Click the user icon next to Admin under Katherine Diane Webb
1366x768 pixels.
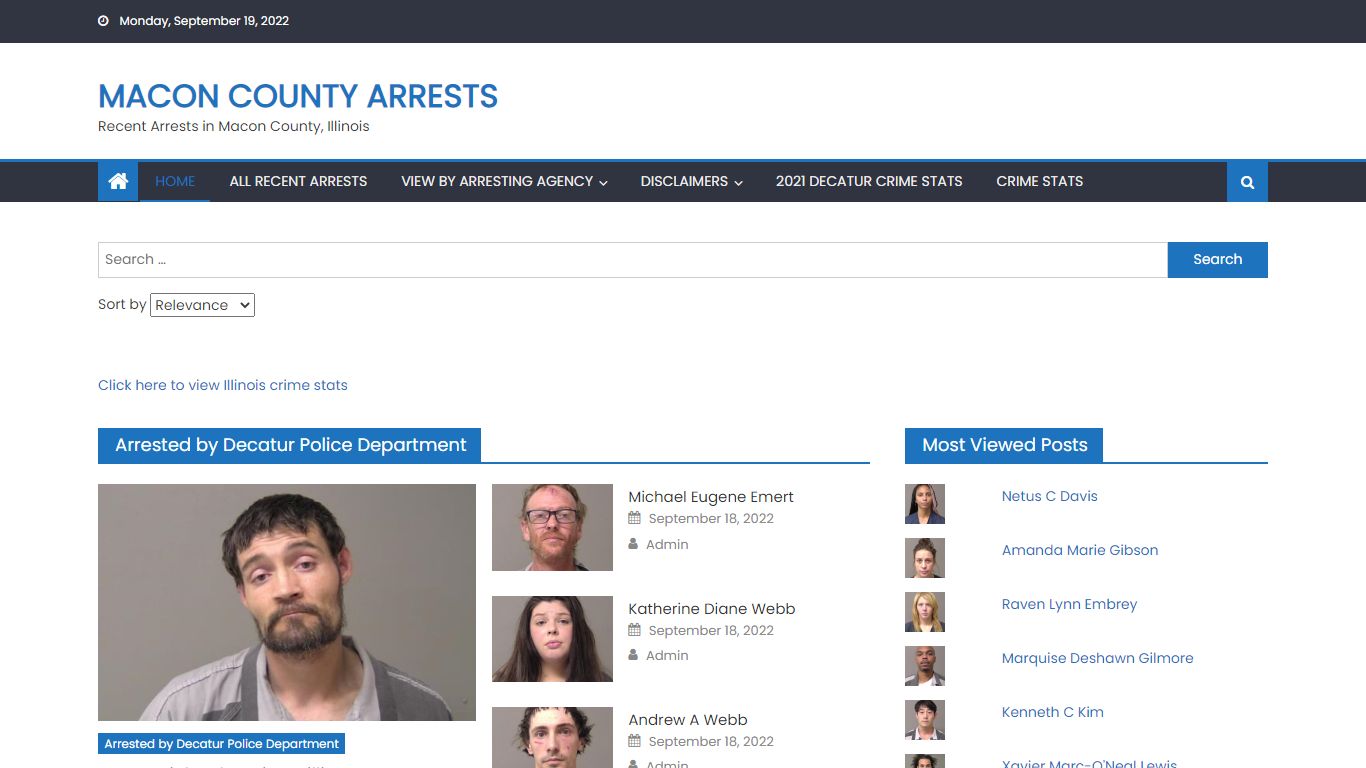tap(633, 655)
